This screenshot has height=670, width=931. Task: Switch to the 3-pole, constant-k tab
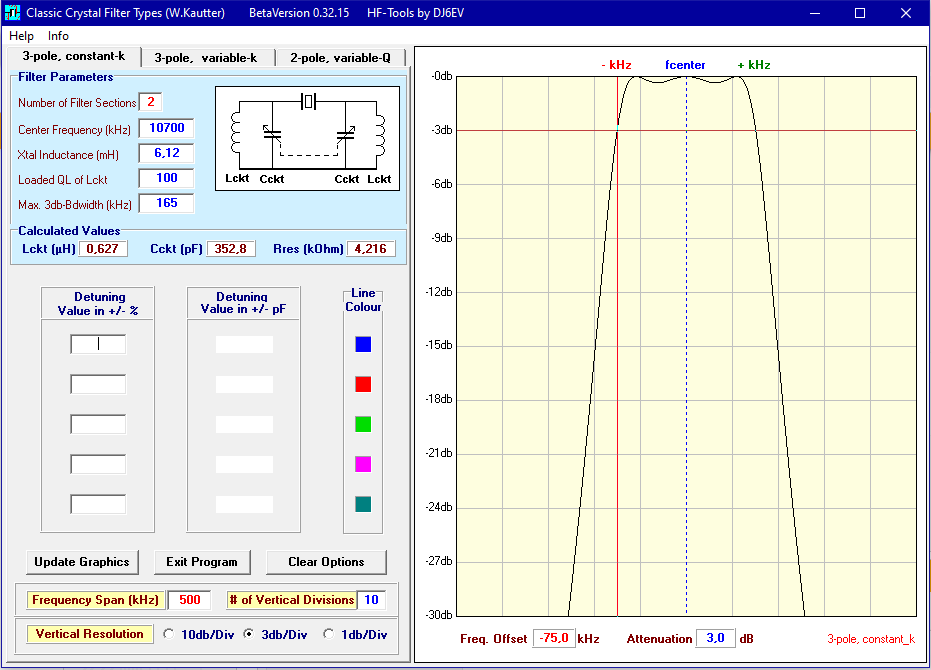coord(74,56)
